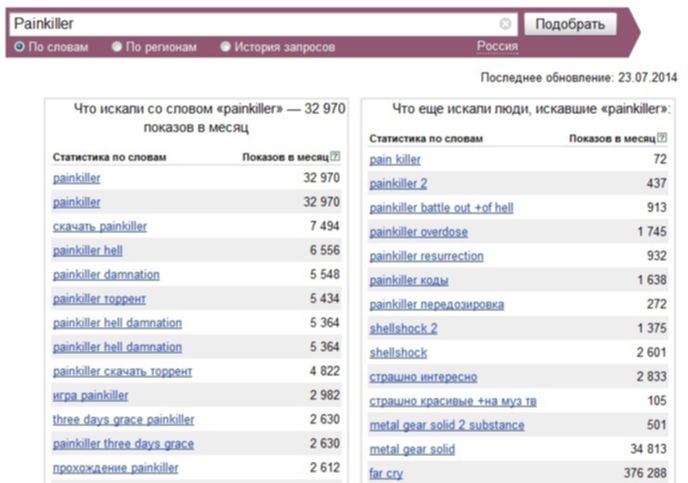
Task: Click the value 5 434 for painkiller торрент
Action: point(325,298)
